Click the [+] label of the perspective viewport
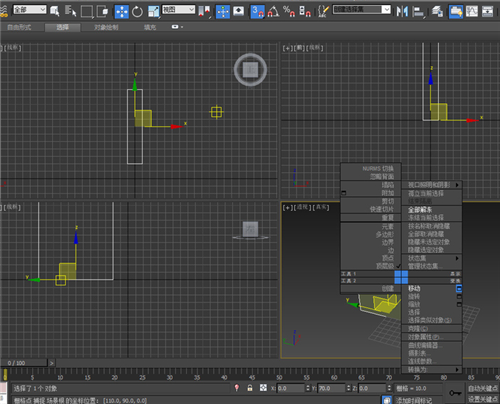500x404 pixels. pyautogui.click(x=287, y=207)
